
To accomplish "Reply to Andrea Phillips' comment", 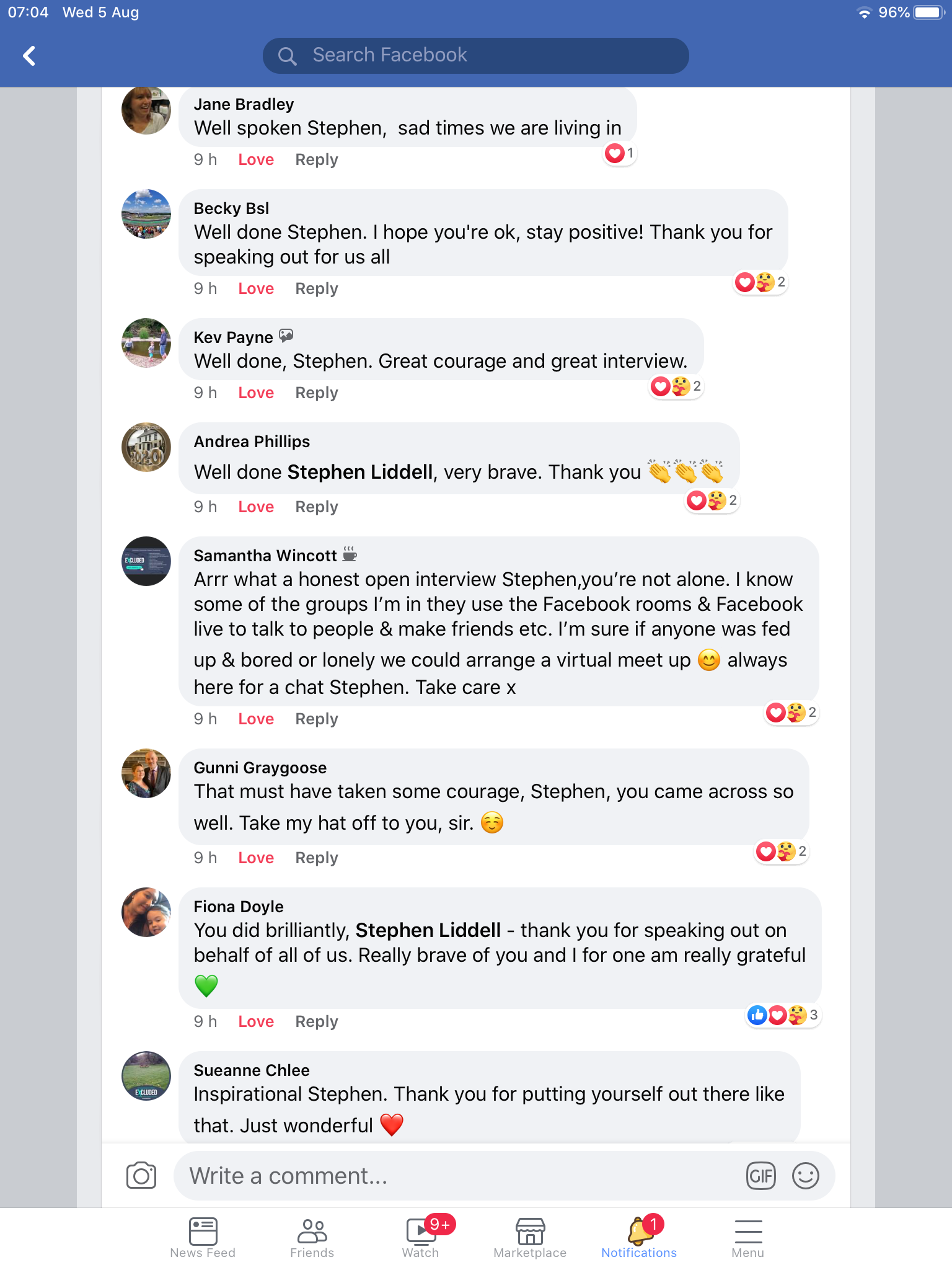I will 317,507.
